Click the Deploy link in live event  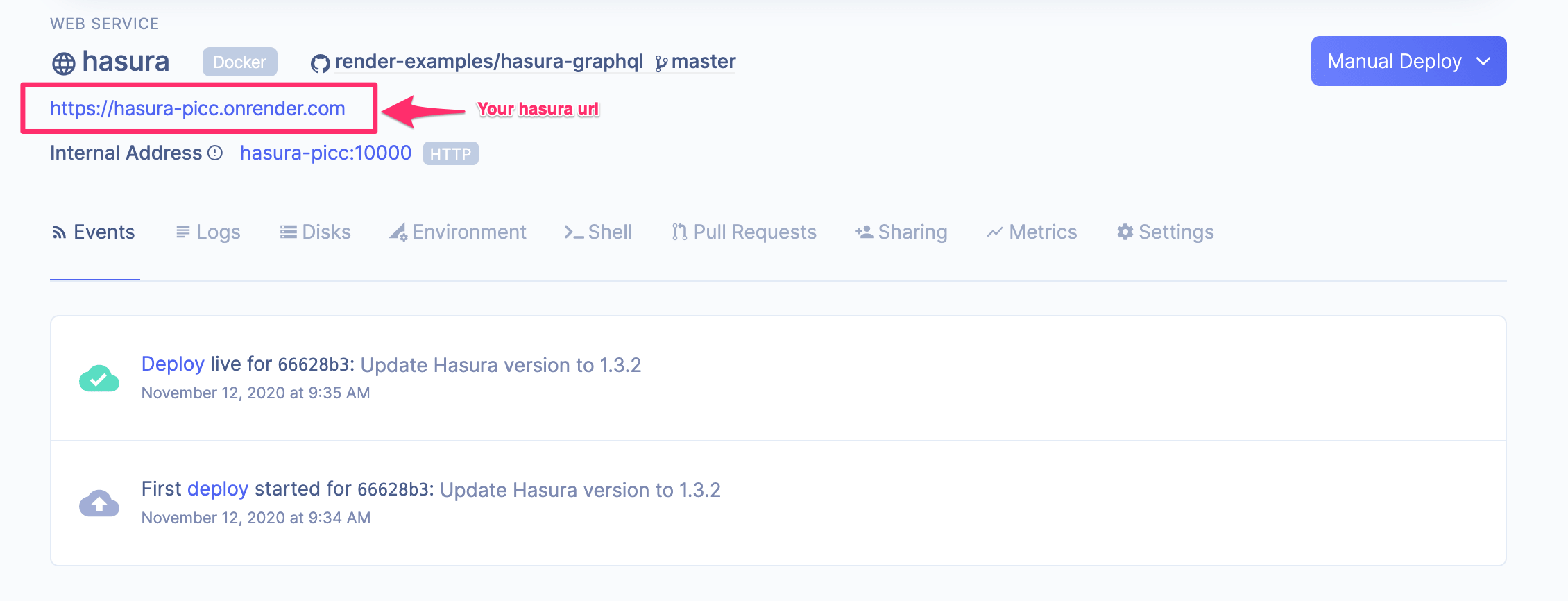pyautogui.click(x=173, y=364)
